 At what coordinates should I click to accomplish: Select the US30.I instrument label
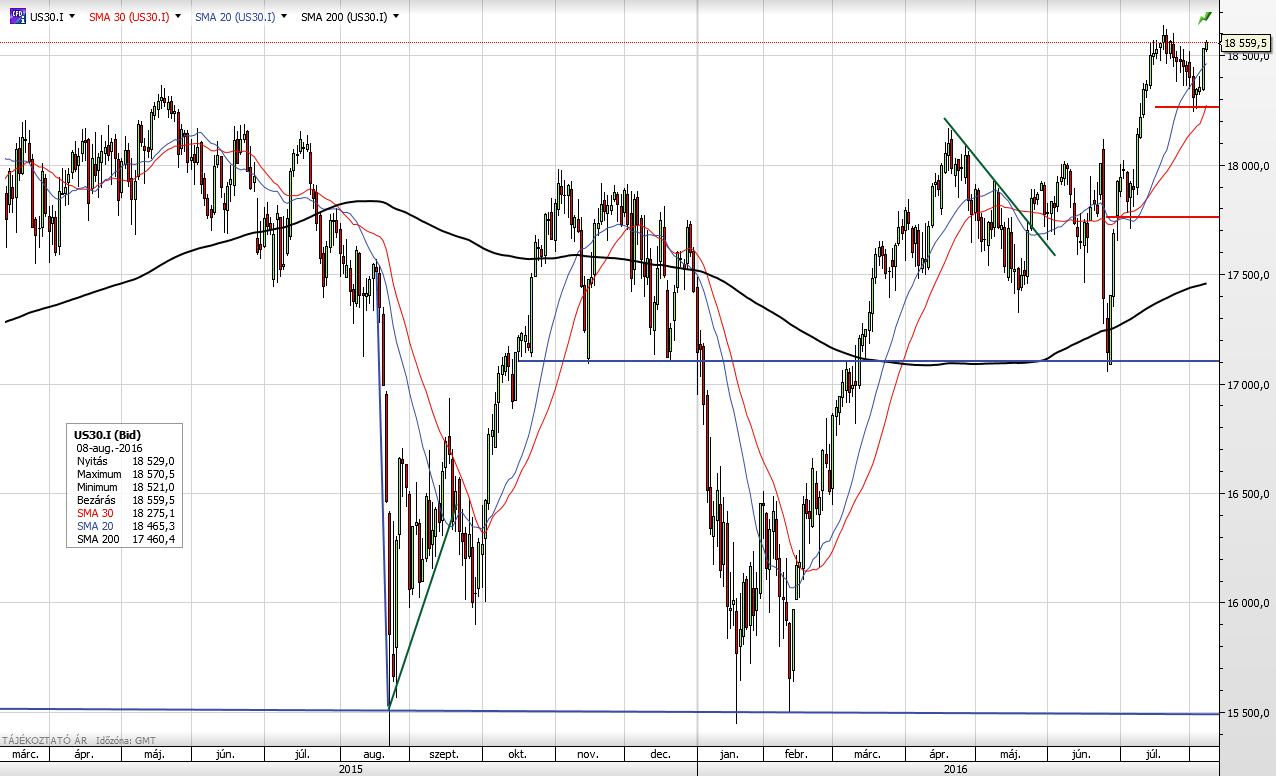click(47, 17)
